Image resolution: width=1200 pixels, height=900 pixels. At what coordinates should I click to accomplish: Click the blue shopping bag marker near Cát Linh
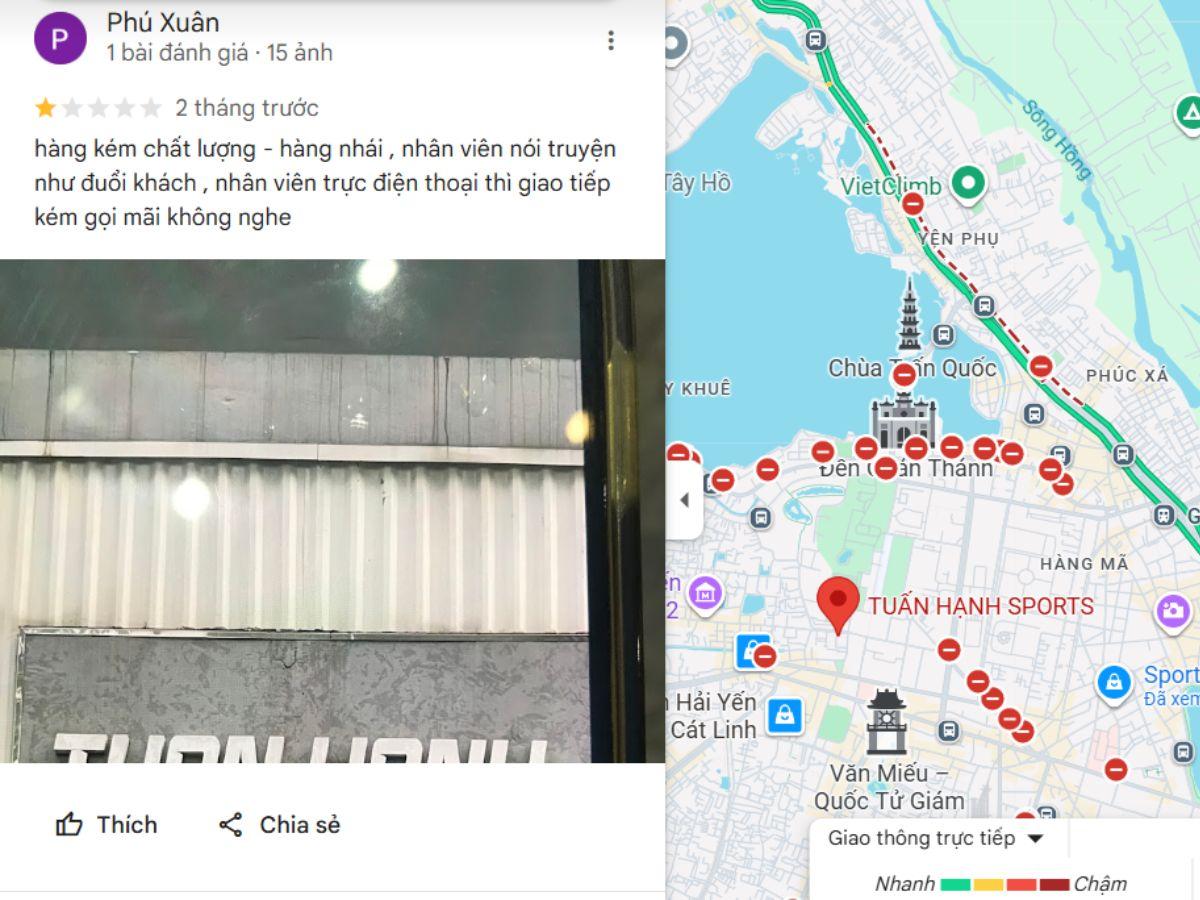pos(786,715)
